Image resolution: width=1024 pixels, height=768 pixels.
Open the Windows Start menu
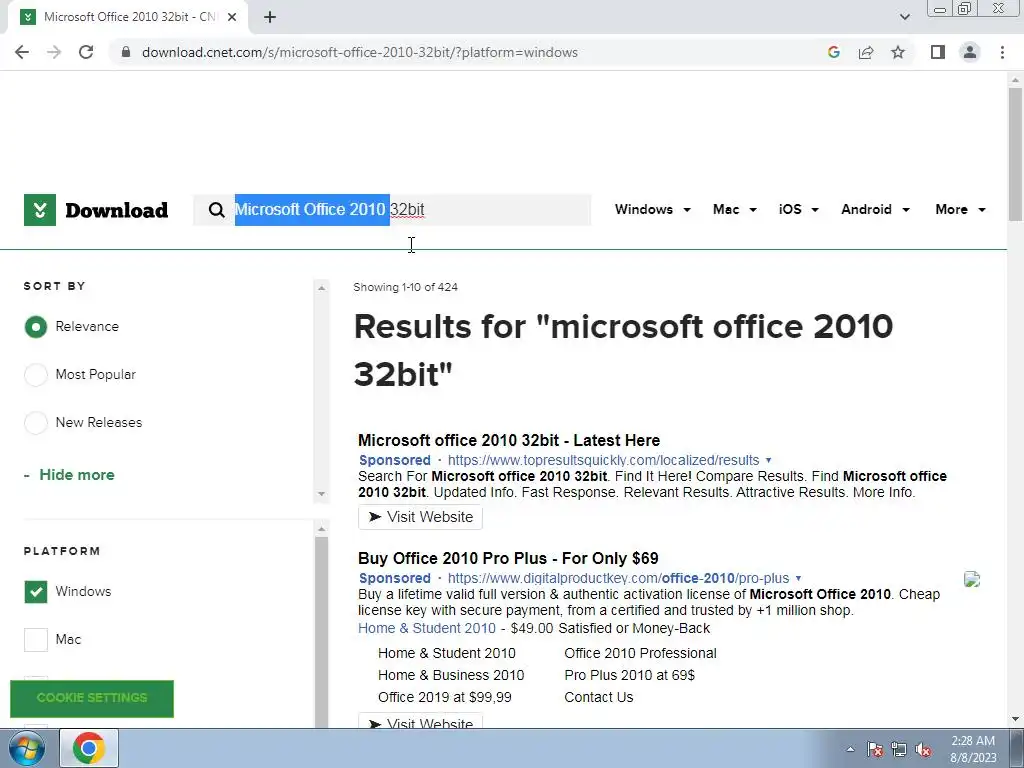pos(25,748)
